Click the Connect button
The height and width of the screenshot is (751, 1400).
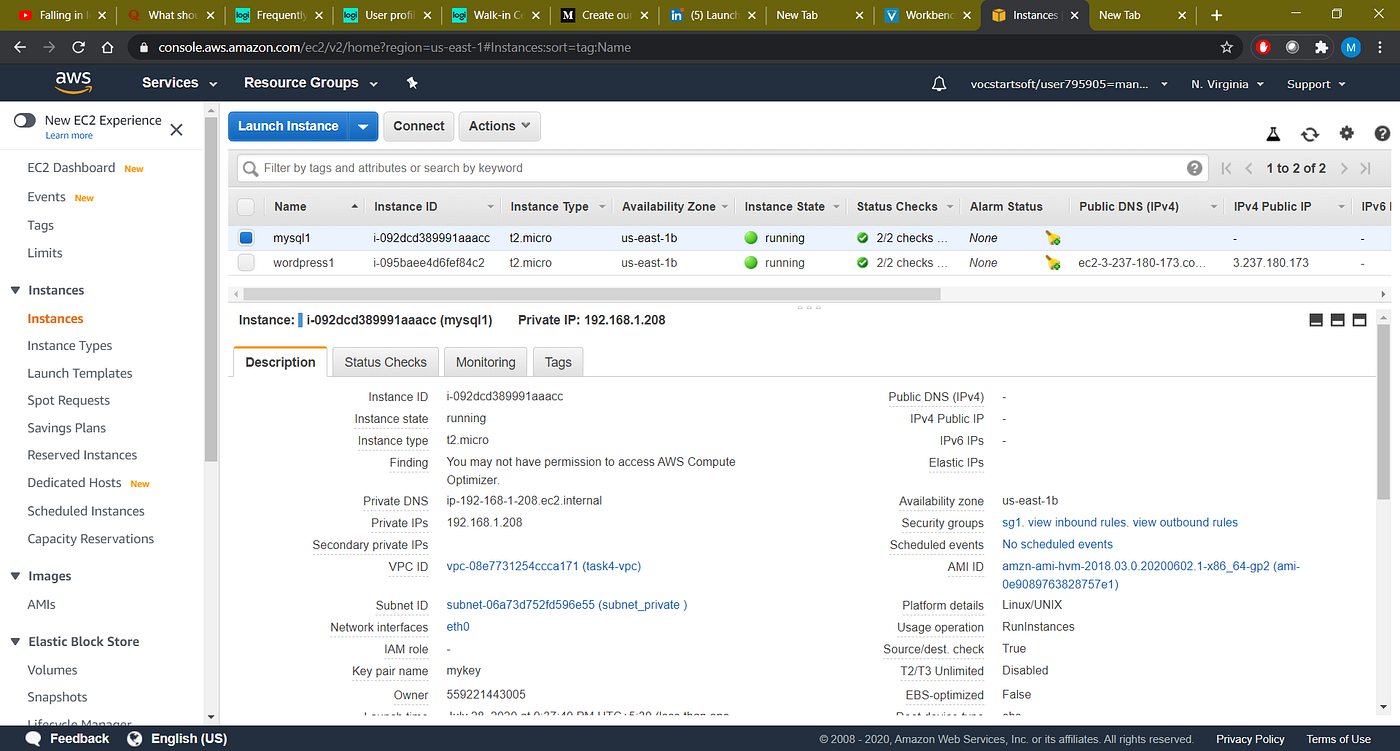click(x=418, y=126)
